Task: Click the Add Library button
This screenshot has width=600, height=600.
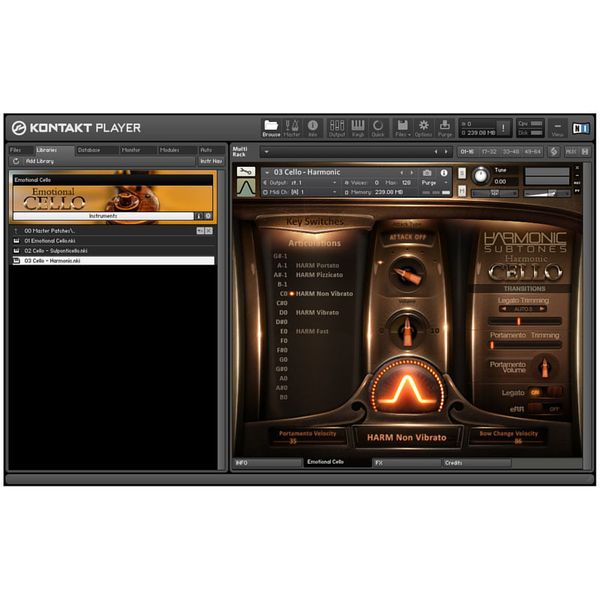Action: coord(40,161)
